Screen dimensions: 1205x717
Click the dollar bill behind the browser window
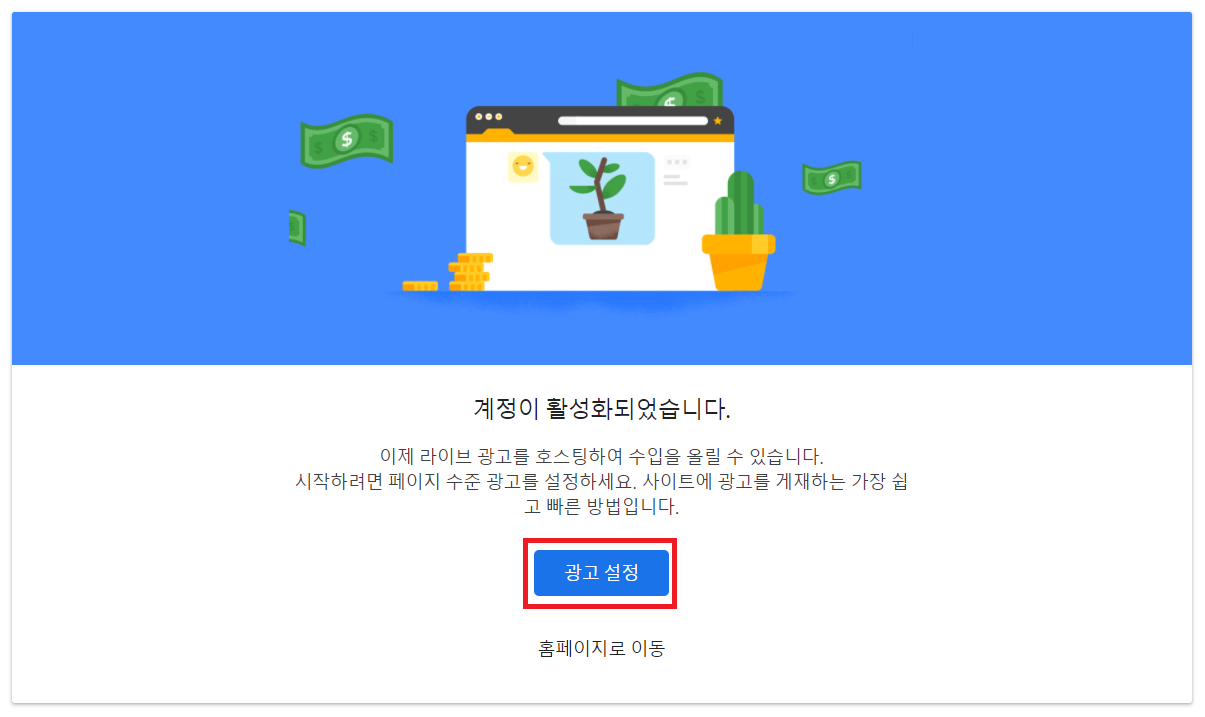[x=670, y=92]
